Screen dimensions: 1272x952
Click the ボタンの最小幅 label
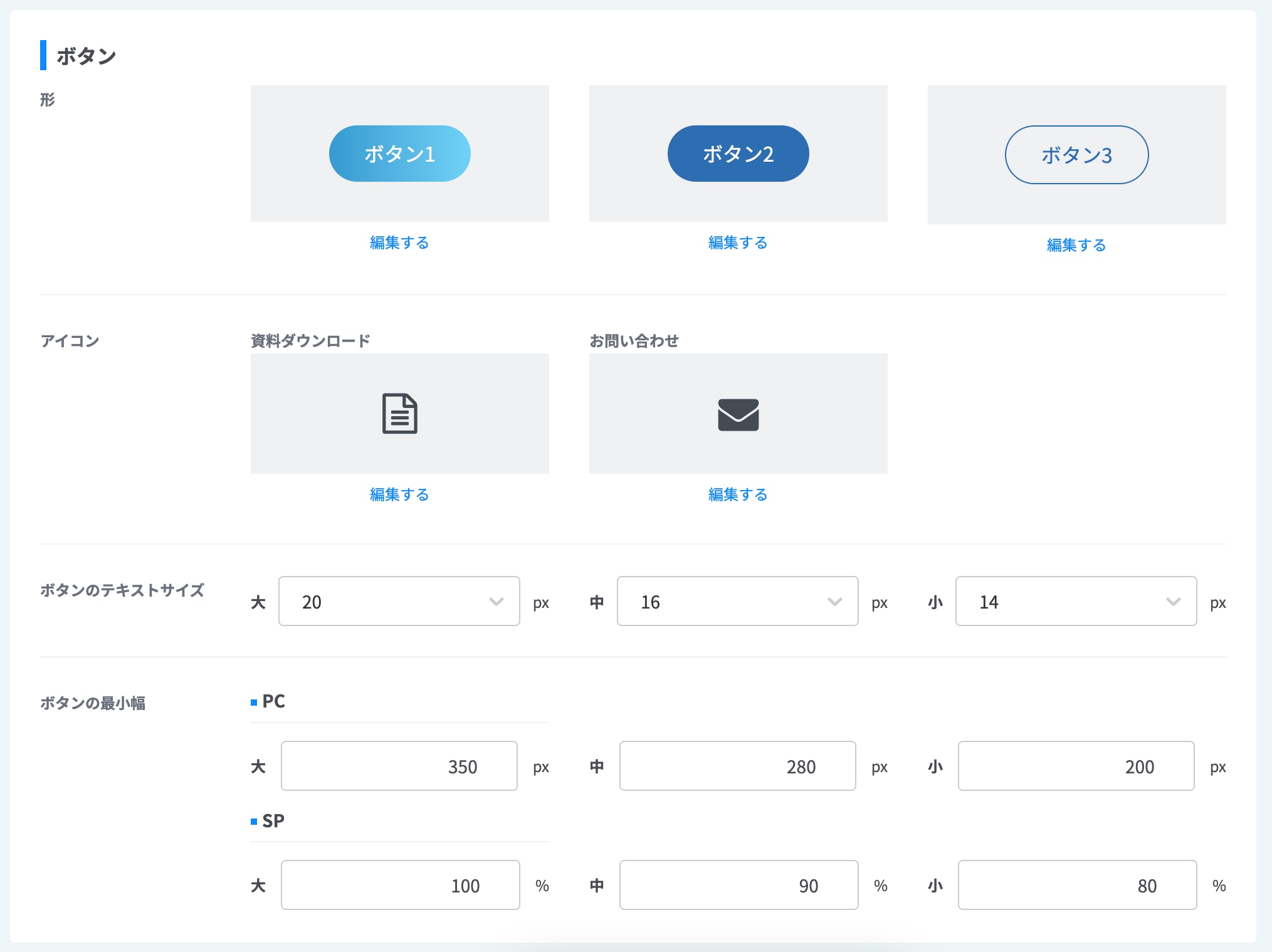click(93, 703)
